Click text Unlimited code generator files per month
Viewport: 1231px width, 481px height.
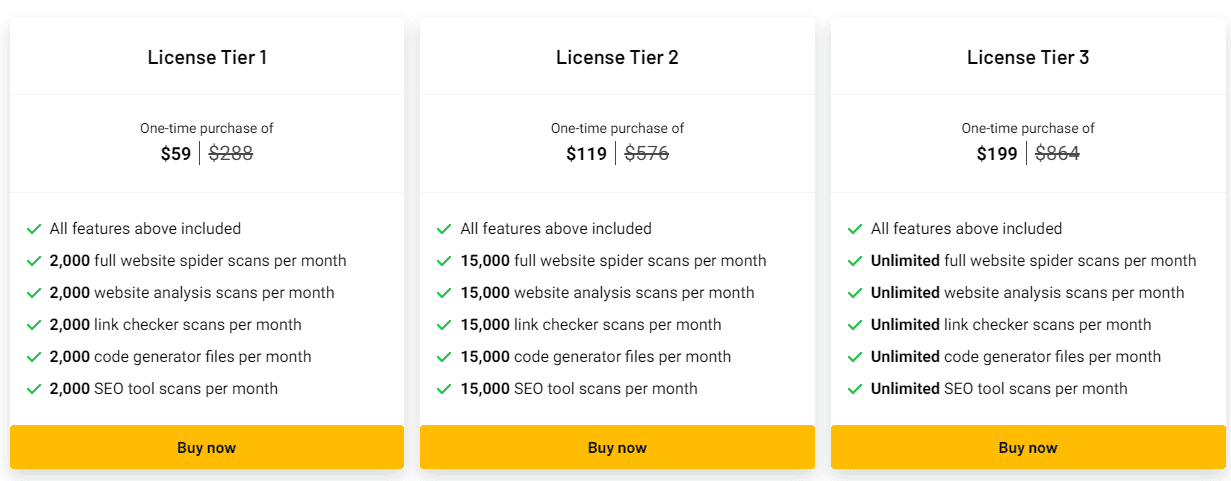[1016, 357]
